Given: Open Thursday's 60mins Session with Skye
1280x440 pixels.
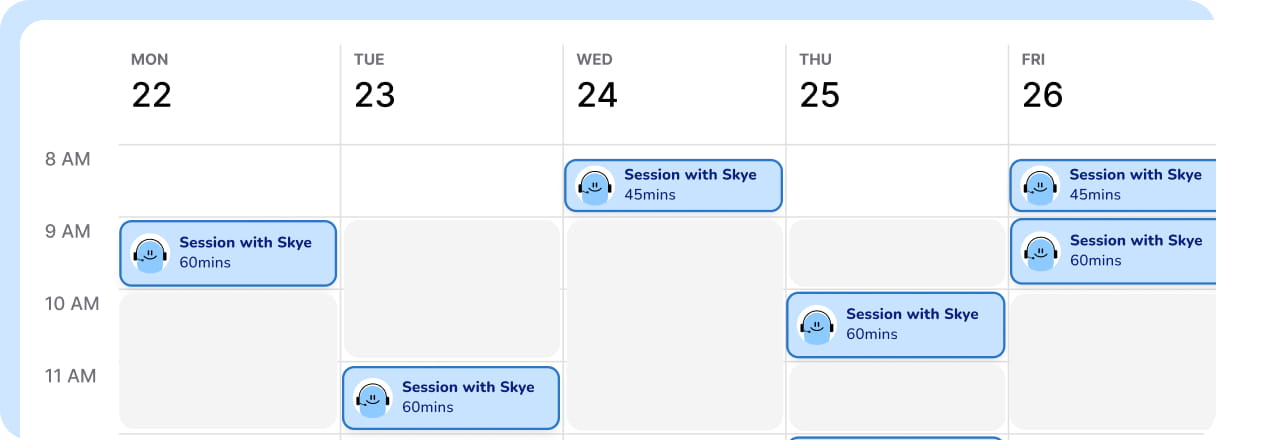Looking at the screenshot, I should [x=896, y=325].
